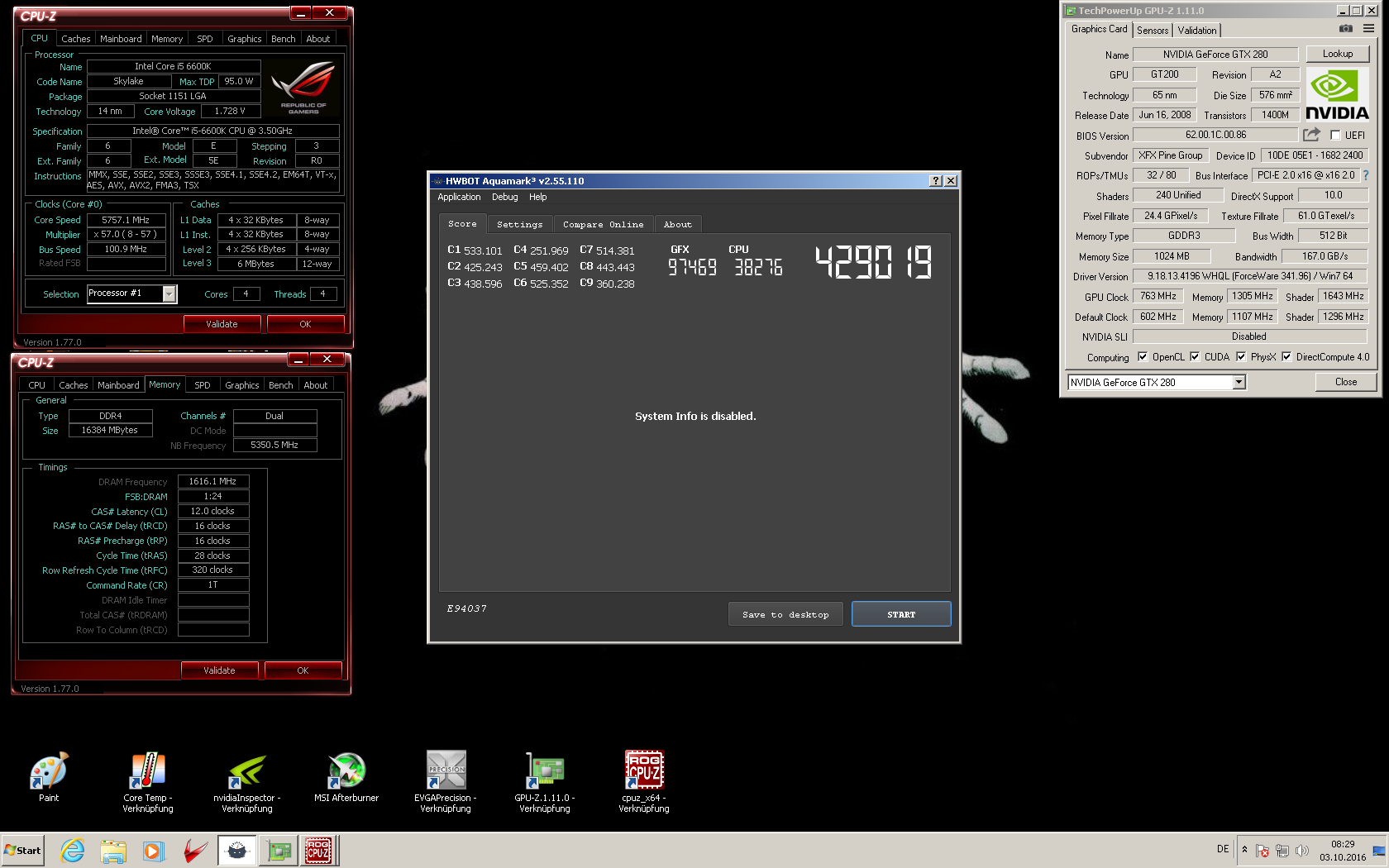This screenshot has height=868, width=1389.
Task: Click the Core Voltage value 1.728 V
Action: point(230,111)
